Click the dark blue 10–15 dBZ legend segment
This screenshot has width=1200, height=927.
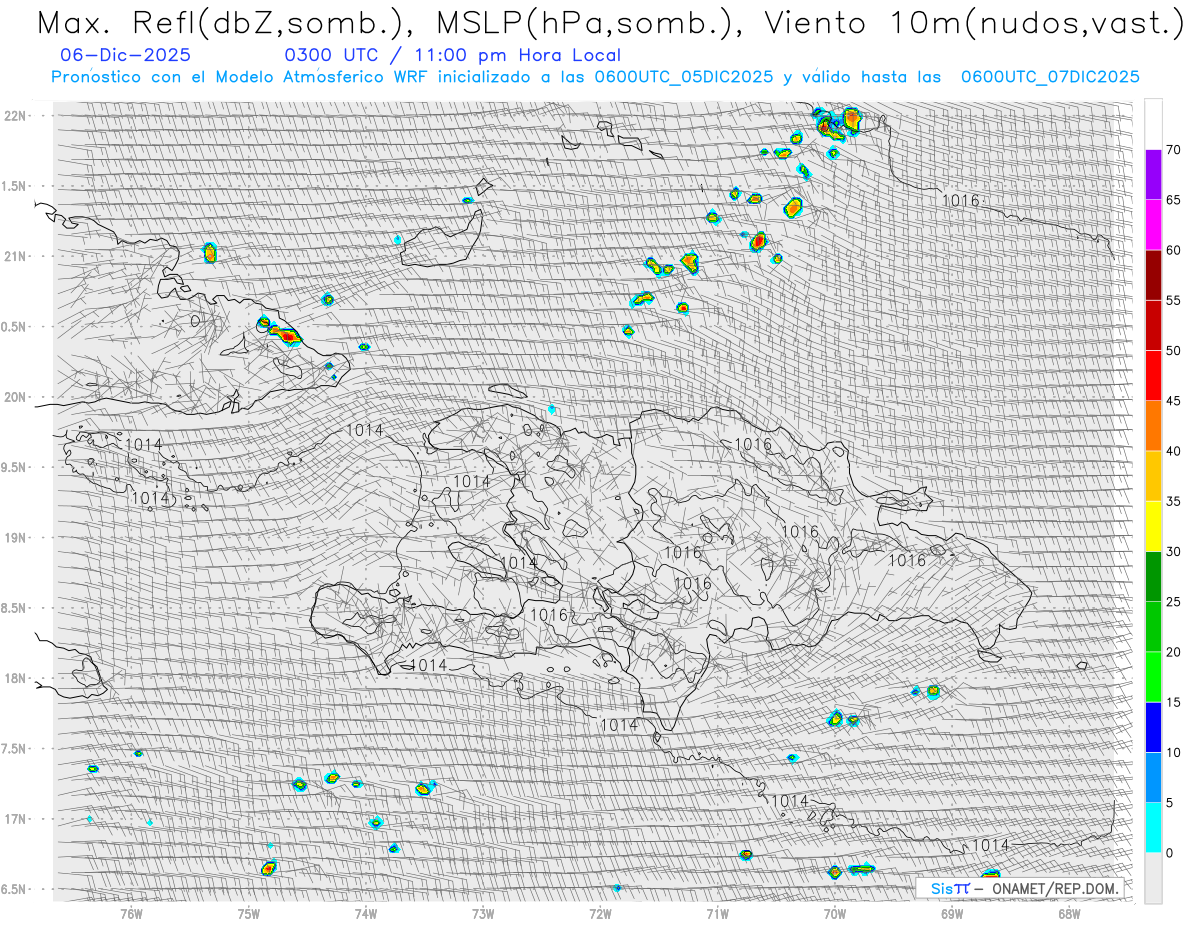click(x=1153, y=727)
